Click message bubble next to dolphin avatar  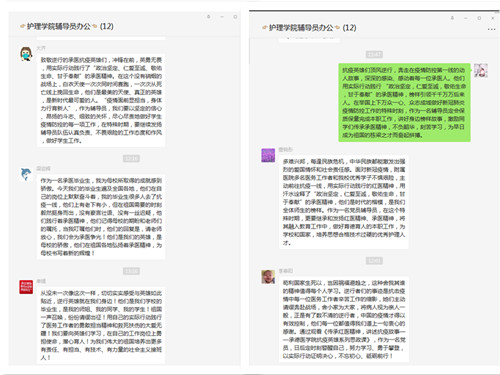(x=101, y=217)
